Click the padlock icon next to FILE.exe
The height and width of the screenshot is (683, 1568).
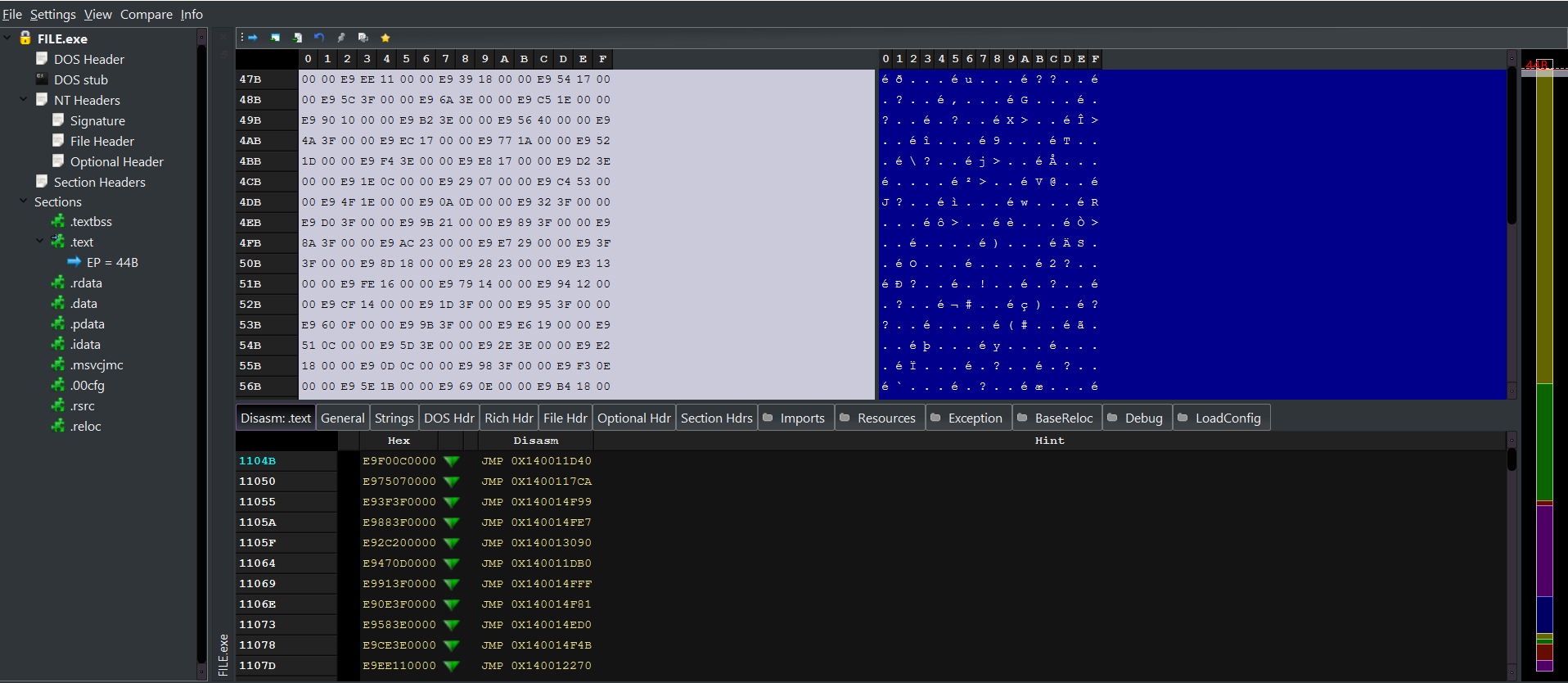click(25, 38)
